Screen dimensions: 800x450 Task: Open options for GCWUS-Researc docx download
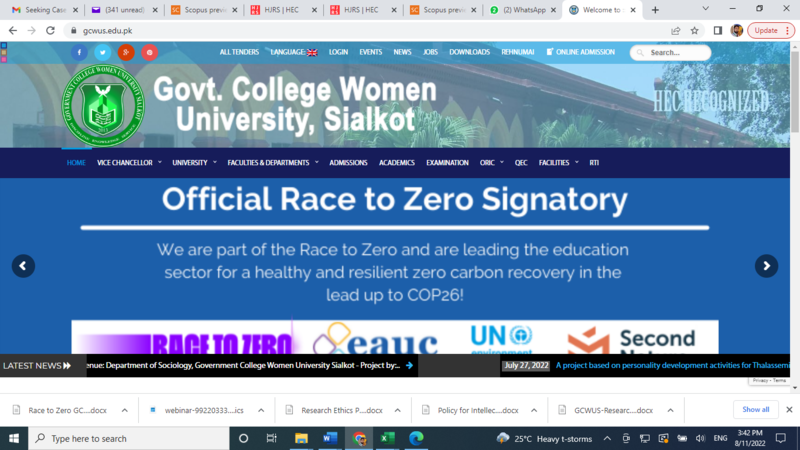pos(670,410)
